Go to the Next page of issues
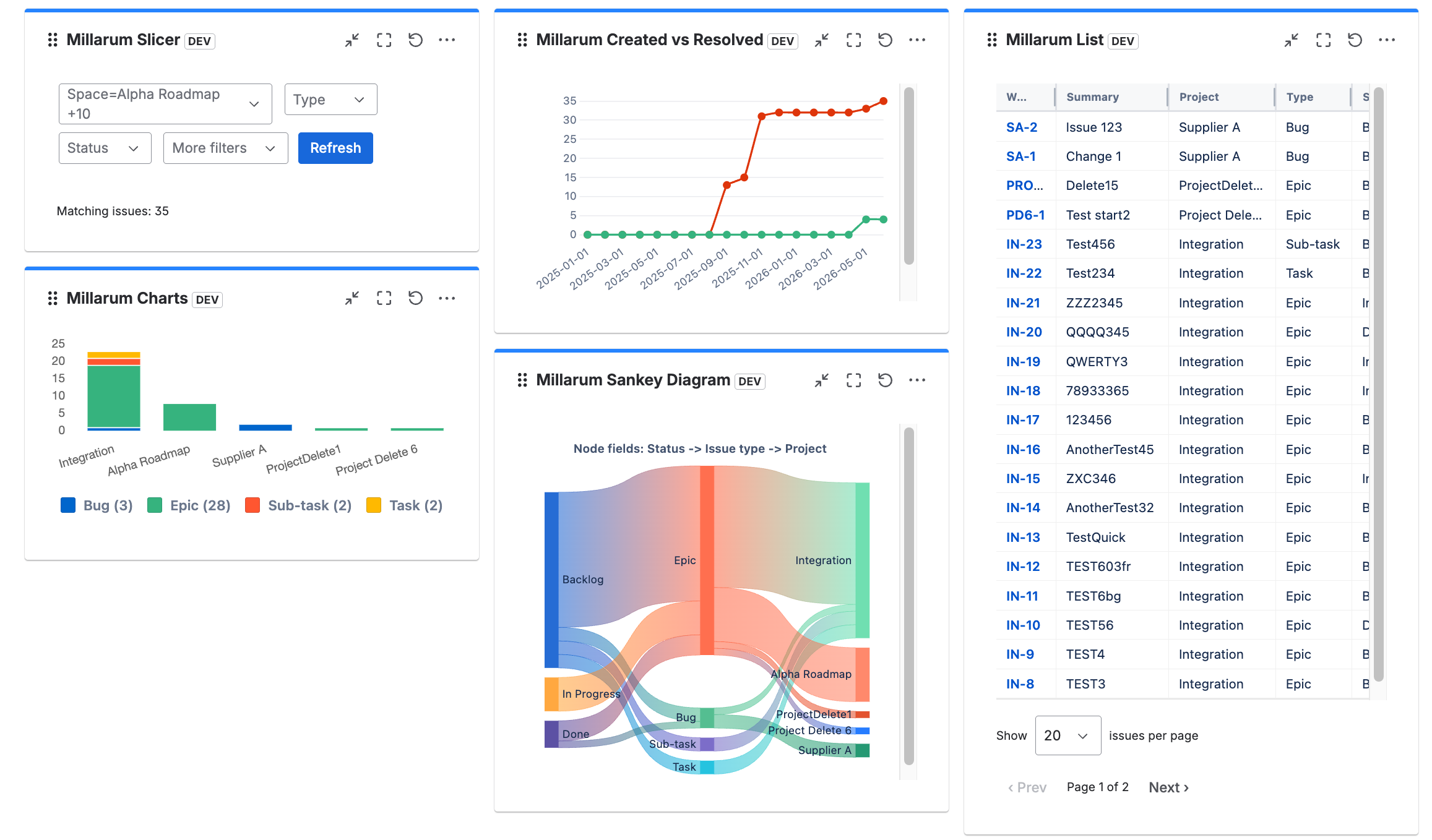The image size is (1432, 840). tap(1168, 787)
